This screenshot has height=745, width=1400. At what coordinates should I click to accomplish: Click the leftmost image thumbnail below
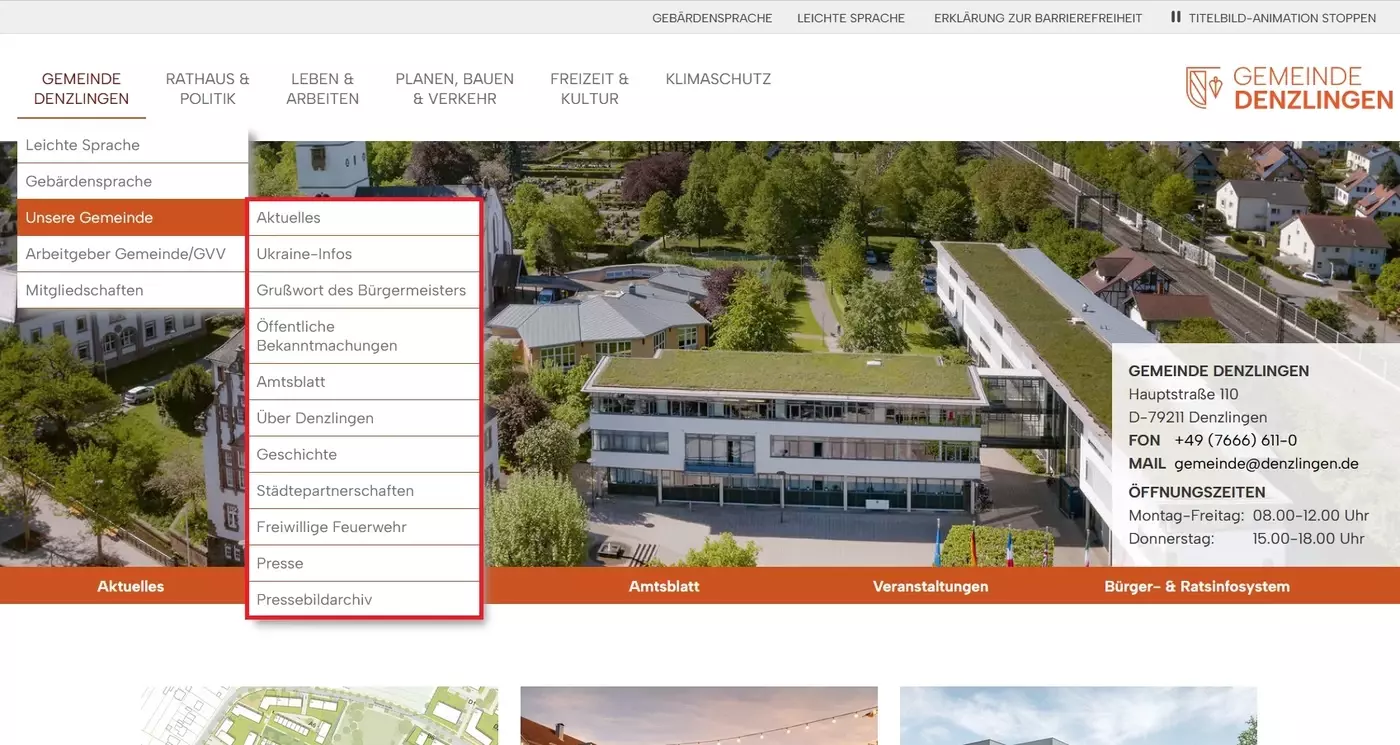(x=318, y=716)
